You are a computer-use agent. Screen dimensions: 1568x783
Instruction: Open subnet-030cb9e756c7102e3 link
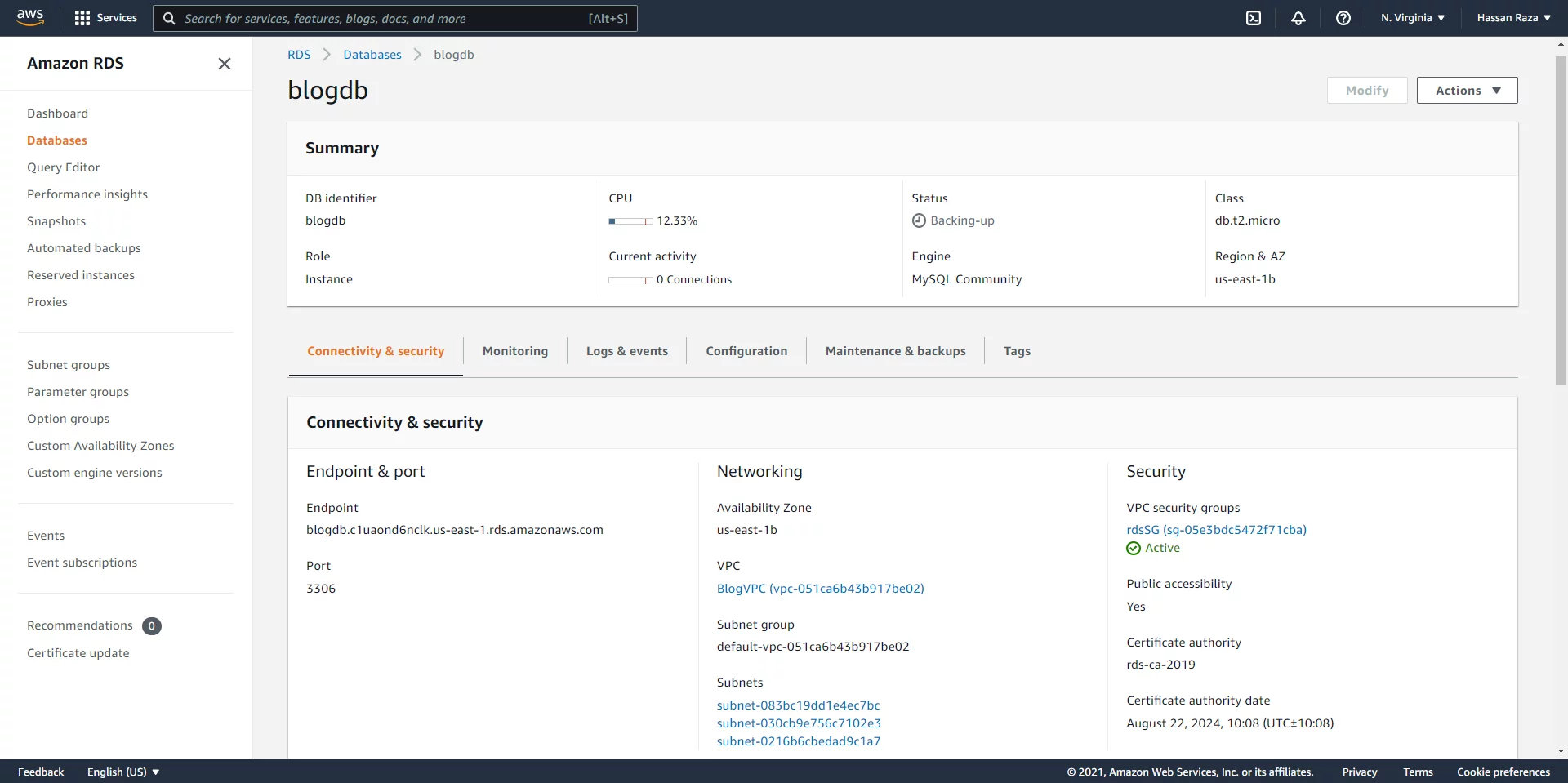[x=799, y=723]
